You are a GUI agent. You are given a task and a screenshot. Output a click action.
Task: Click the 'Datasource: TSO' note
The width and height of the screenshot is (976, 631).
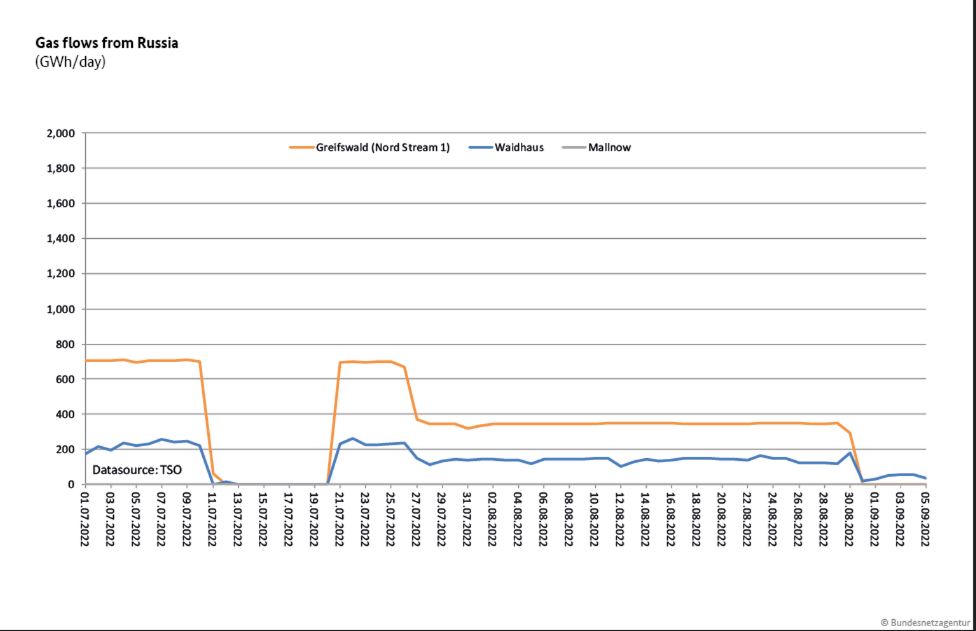(x=137, y=469)
